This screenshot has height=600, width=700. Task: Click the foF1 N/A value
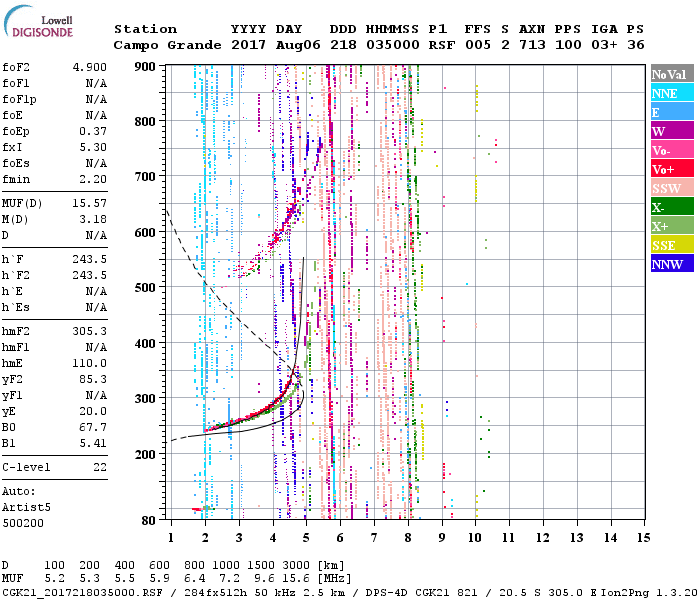96,83
